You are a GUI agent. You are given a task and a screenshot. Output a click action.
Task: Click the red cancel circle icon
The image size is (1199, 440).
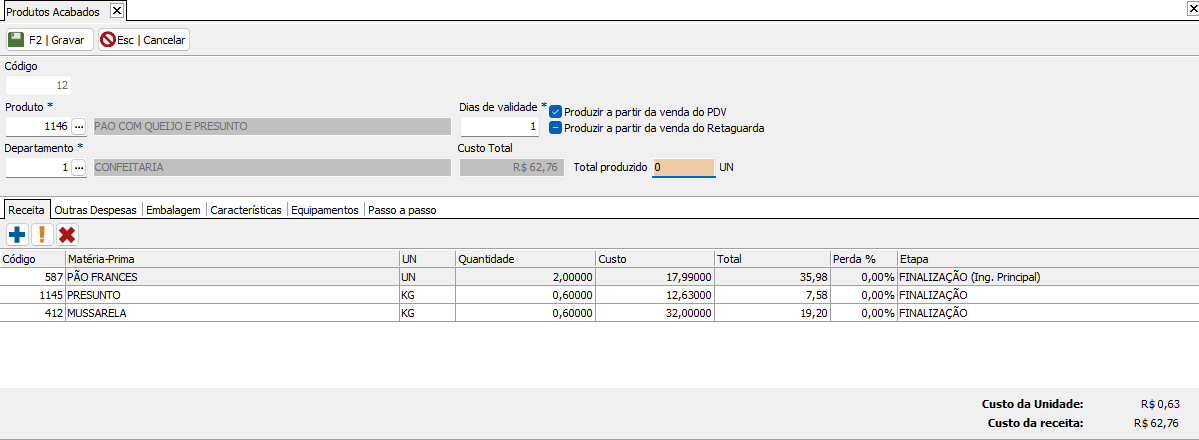[x=107, y=40]
